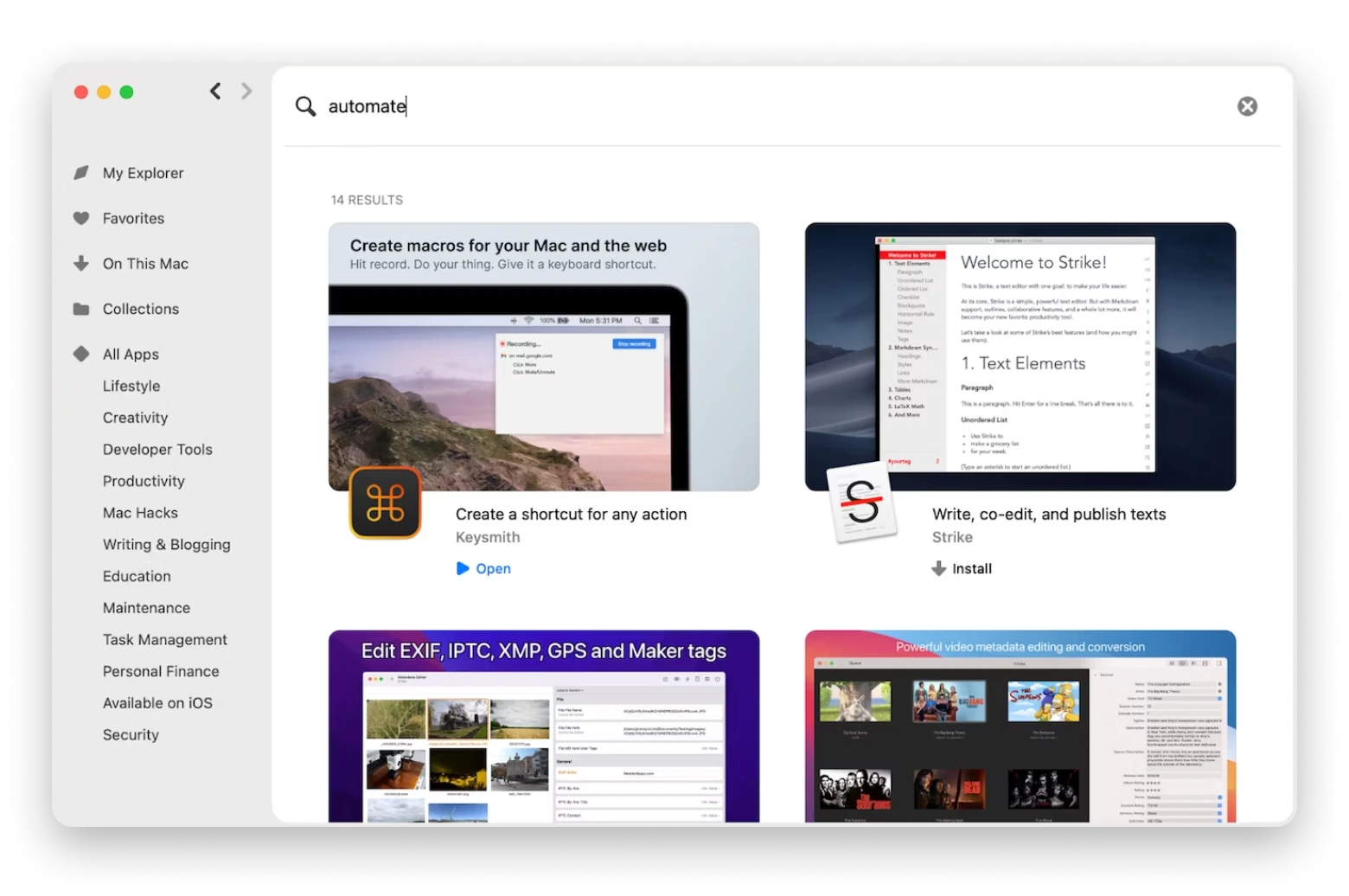This screenshot has width=1349, height=896.
Task: Open Available on iOS category
Action: [x=157, y=703]
